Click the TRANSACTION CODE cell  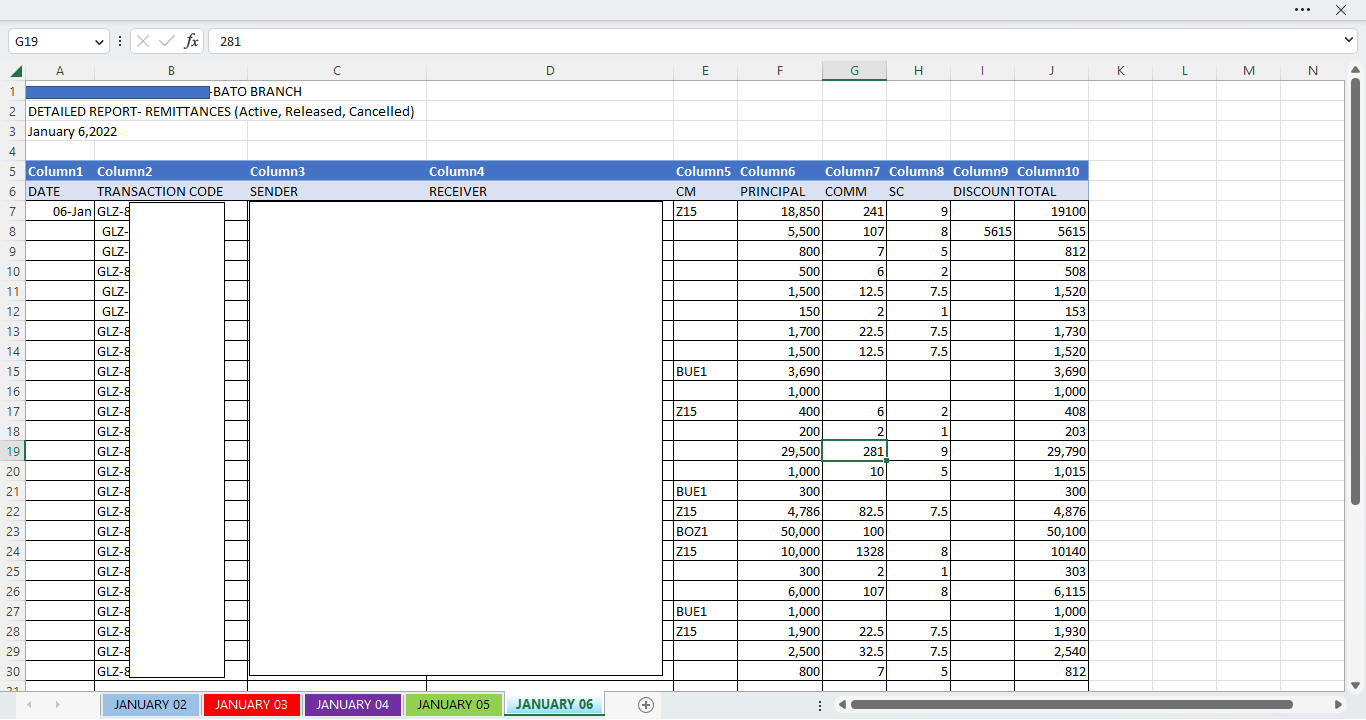coord(171,191)
